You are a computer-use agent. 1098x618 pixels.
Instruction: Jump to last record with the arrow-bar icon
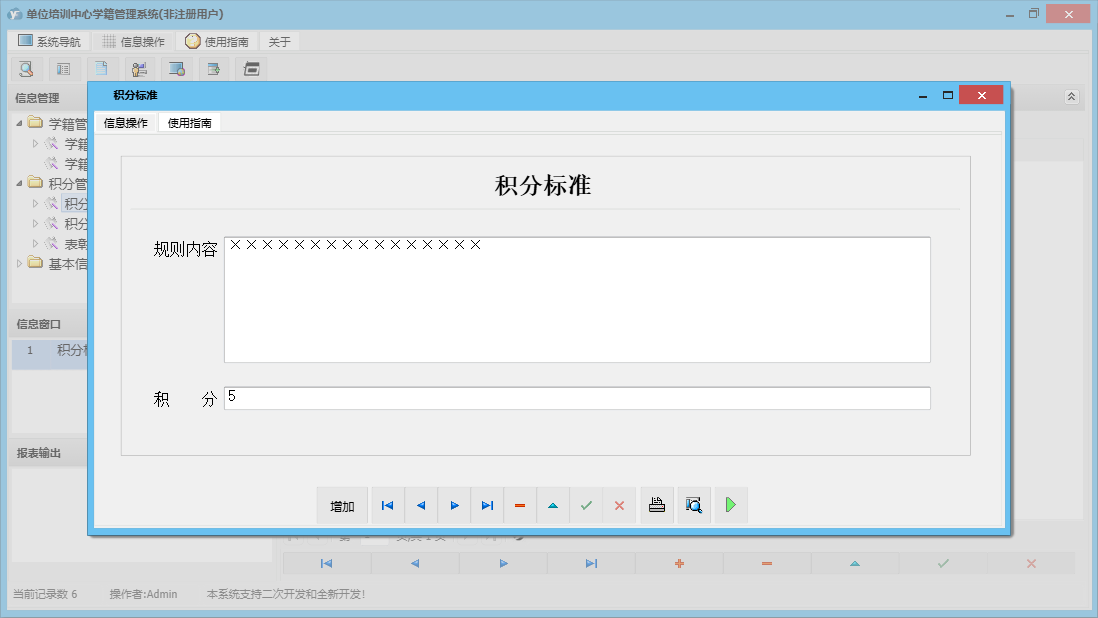point(487,505)
